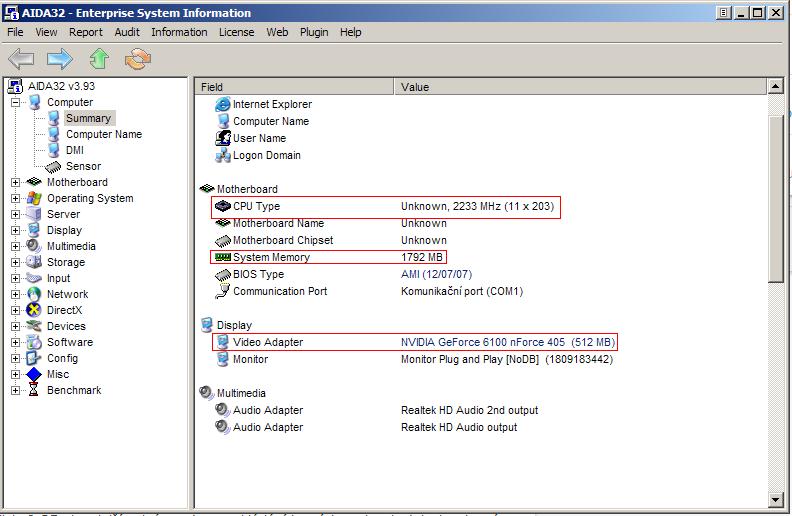Open the Report menu
Viewport: 792px width, 516px height.
tap(86, 32)
